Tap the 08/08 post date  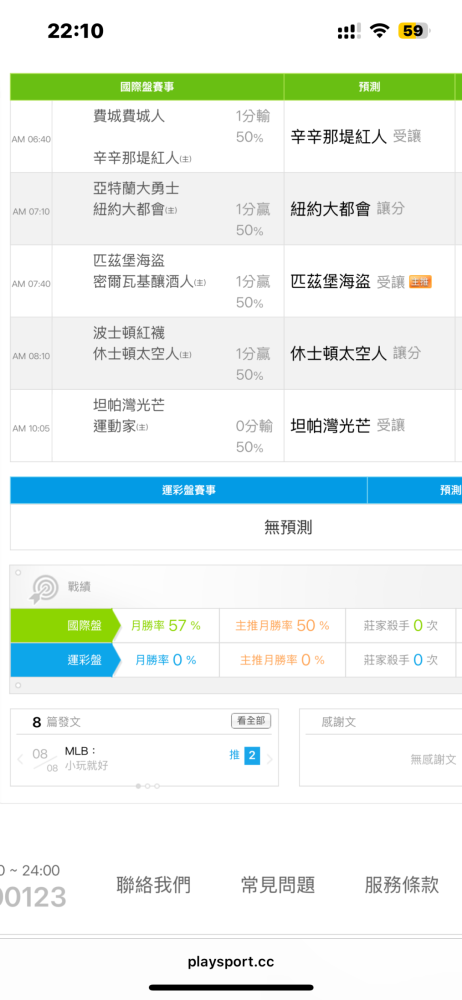pos(46,760)
